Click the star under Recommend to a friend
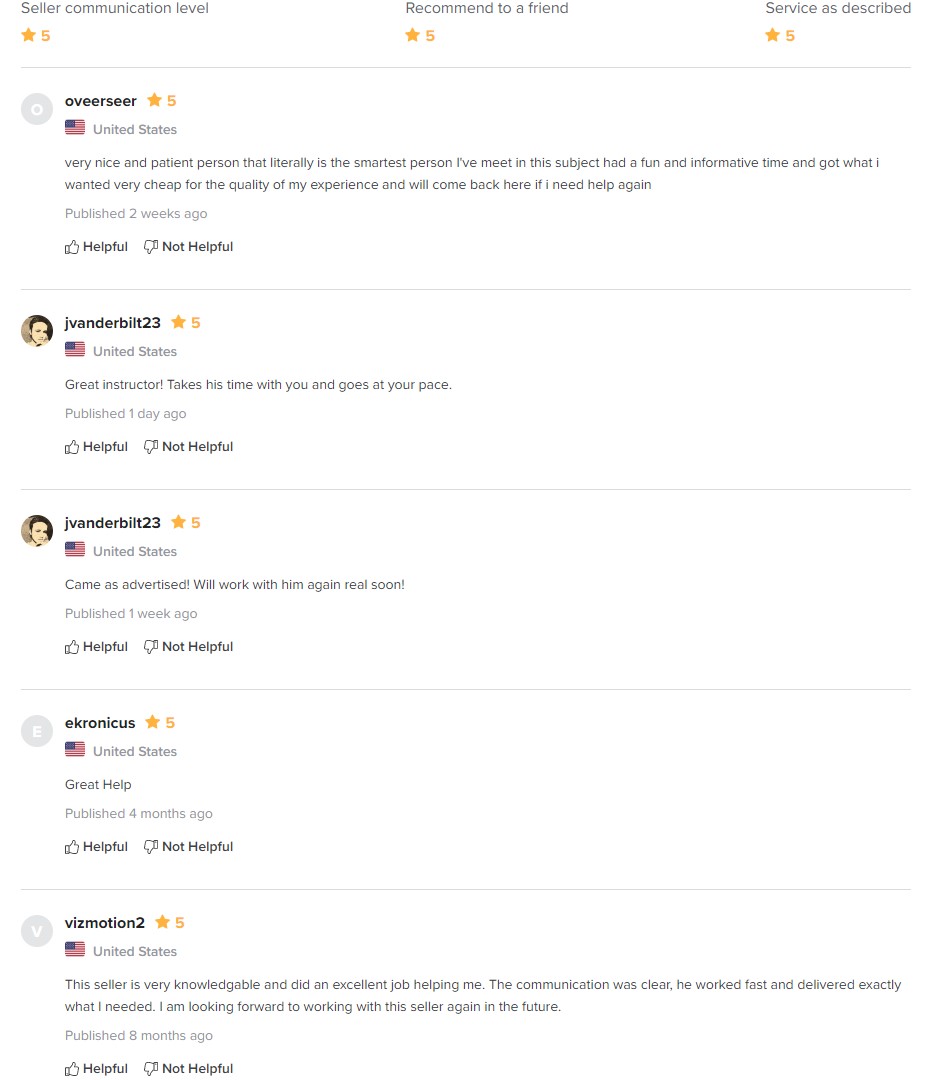 coord(412,35)
